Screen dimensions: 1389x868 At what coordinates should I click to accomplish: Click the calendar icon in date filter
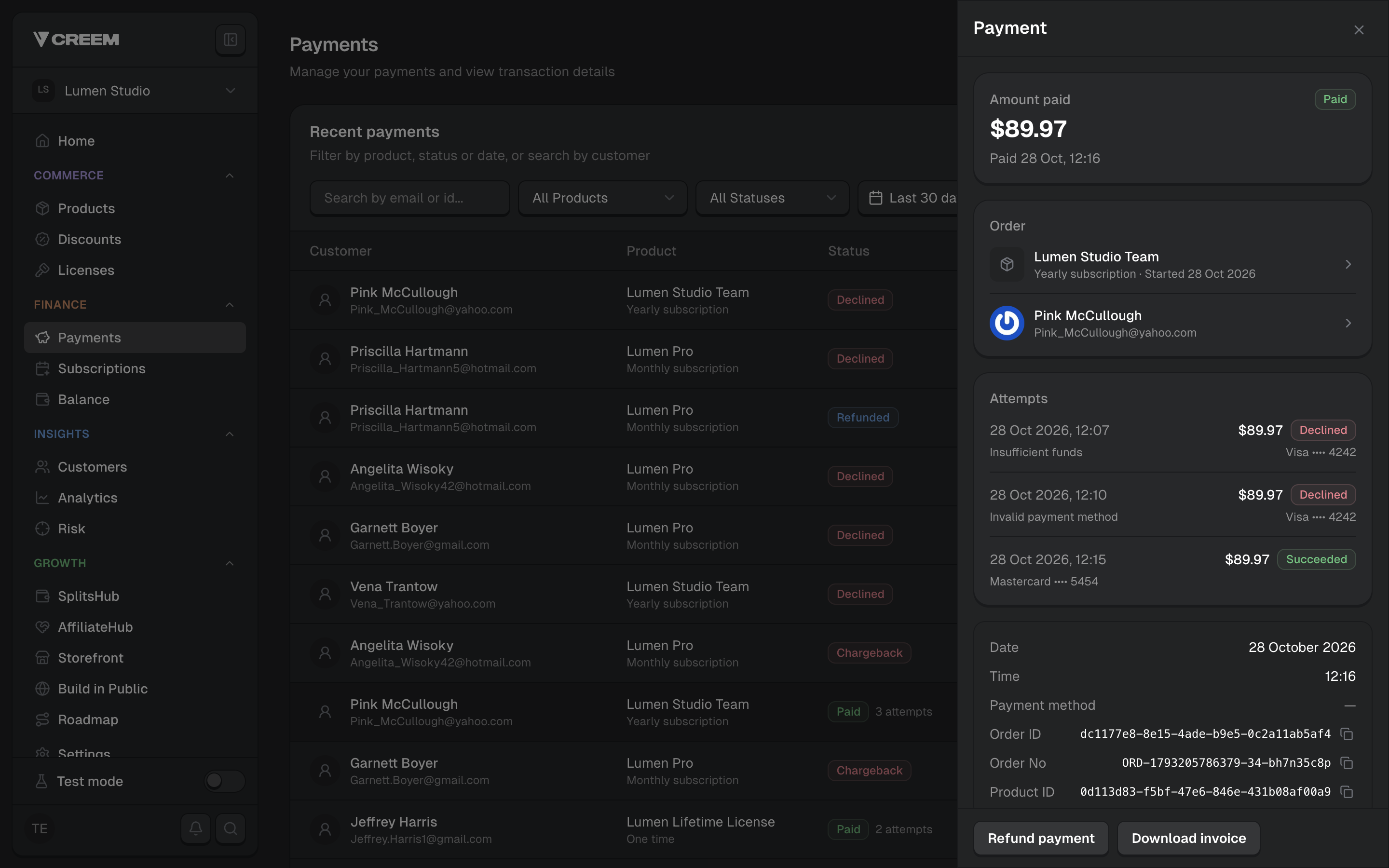point(875,198)
